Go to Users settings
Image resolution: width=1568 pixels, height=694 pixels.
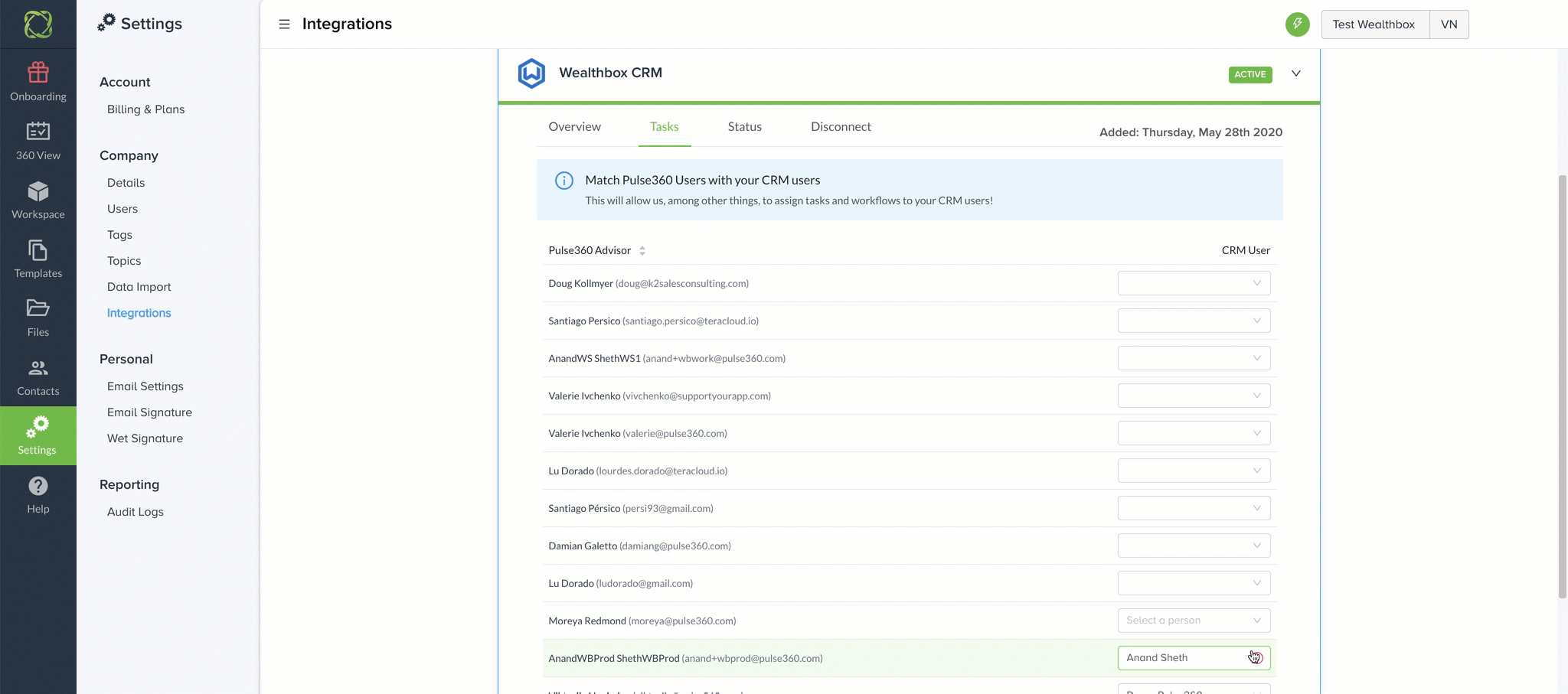(x=122, y=209)
